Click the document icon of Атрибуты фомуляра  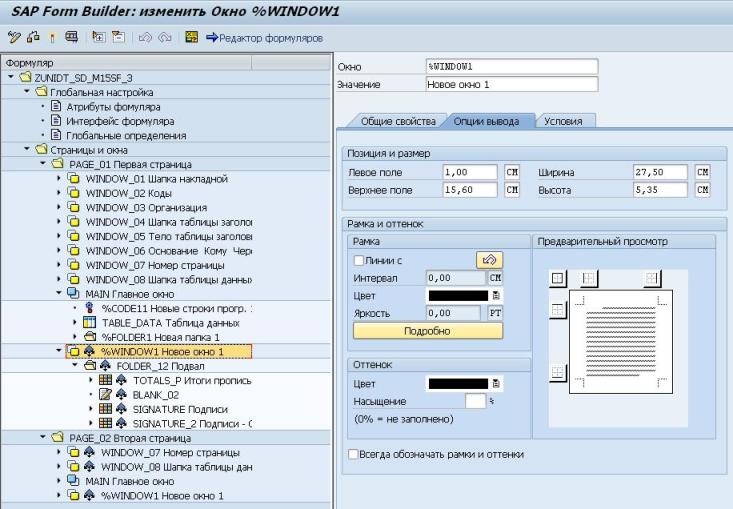coord(56,107)
